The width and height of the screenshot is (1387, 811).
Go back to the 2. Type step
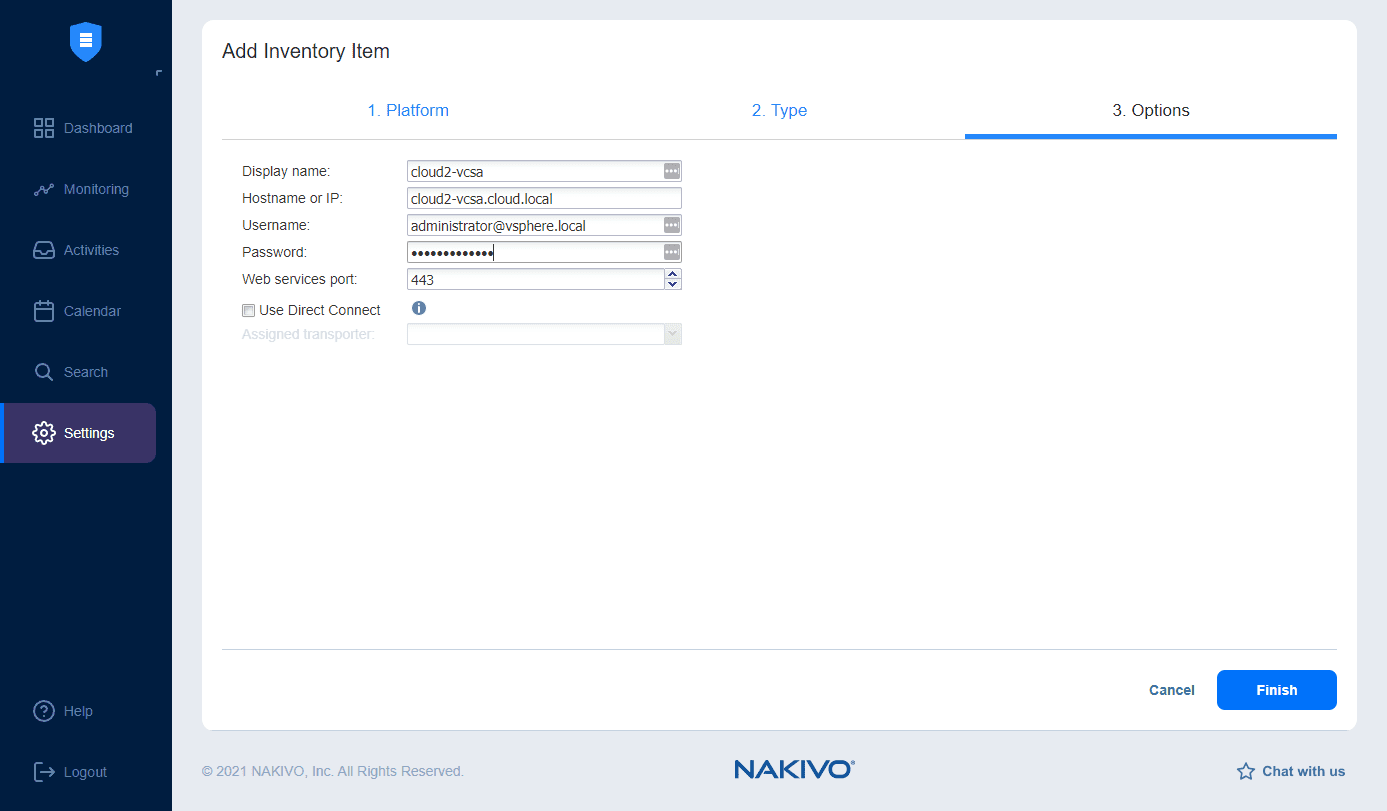779,110
